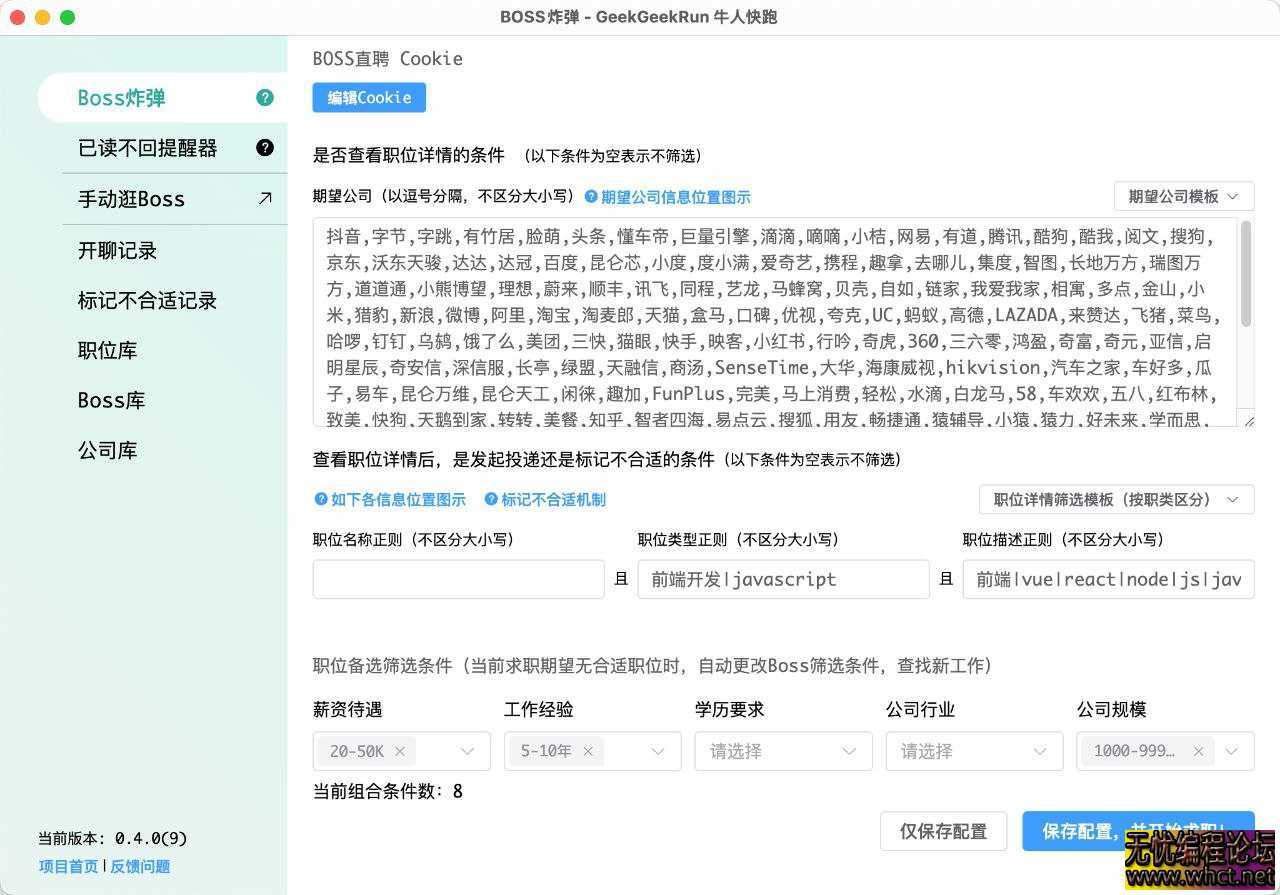Open the 学历要求 selector

tap(782, 751)
